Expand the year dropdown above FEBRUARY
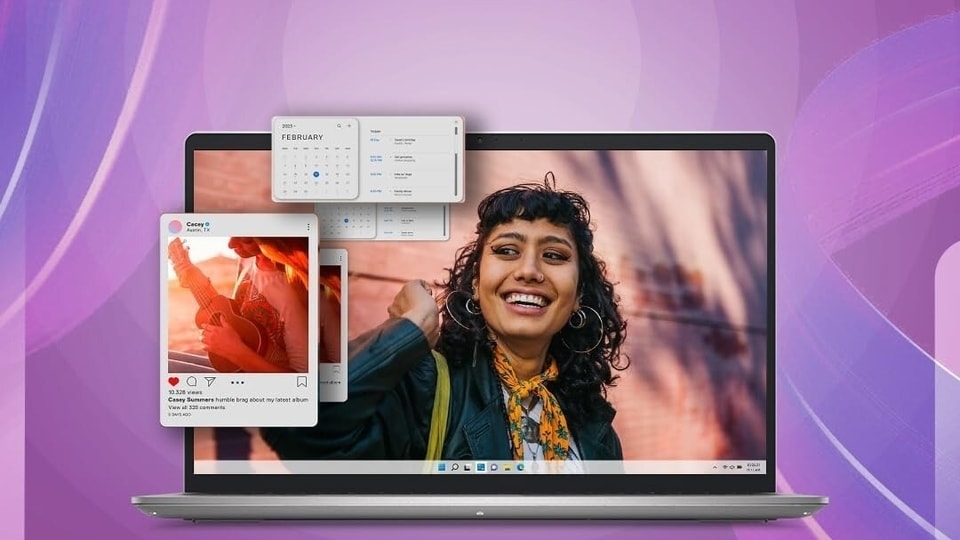This screenshot has height=540, width=960. [x=288, y=126]
